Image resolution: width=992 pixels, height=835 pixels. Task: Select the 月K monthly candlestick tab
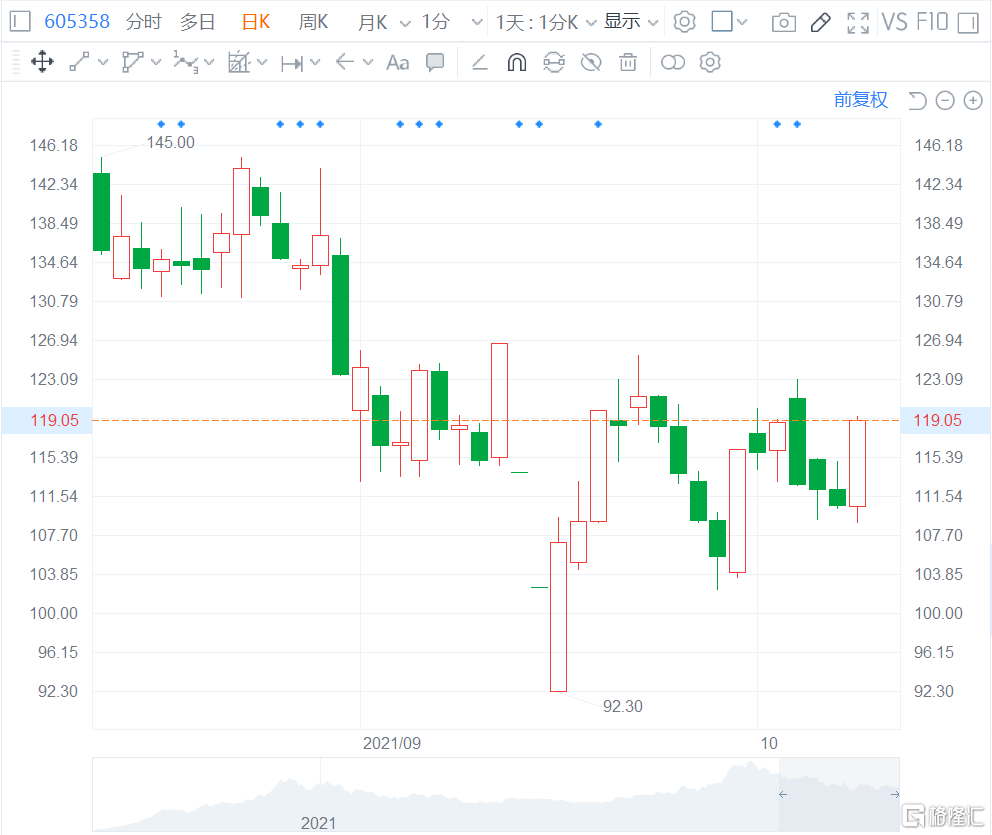373,22
